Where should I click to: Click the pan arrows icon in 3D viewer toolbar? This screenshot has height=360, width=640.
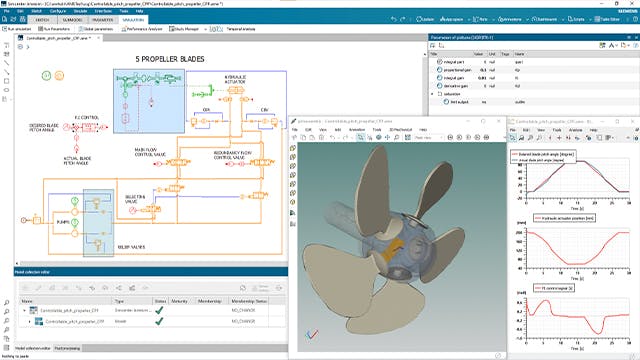(387, 138)
